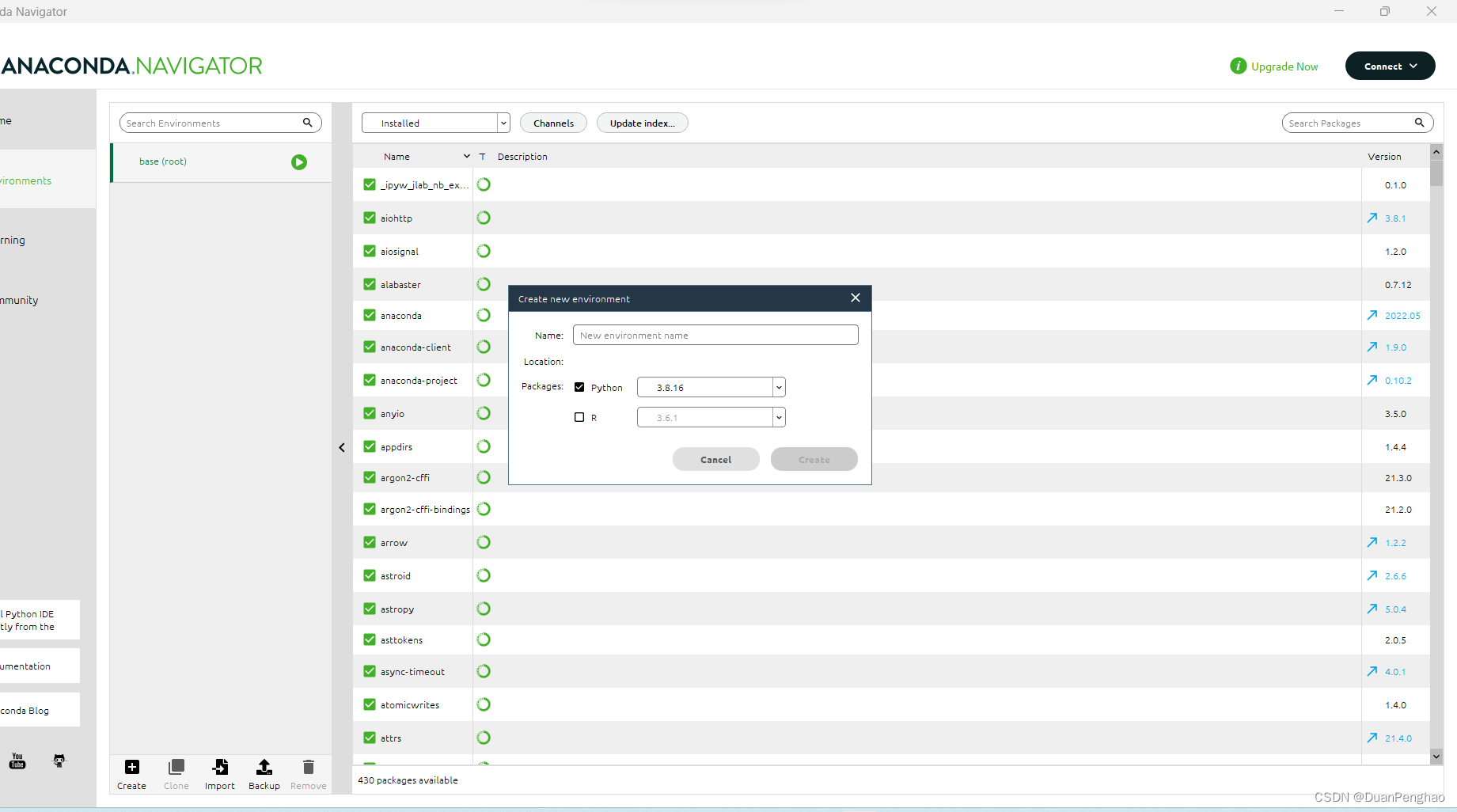The width and height of the screenshot is (1457, 812).
Task: Click the Create environment icon
Action: pyautogui.click(x=132, y=767)
